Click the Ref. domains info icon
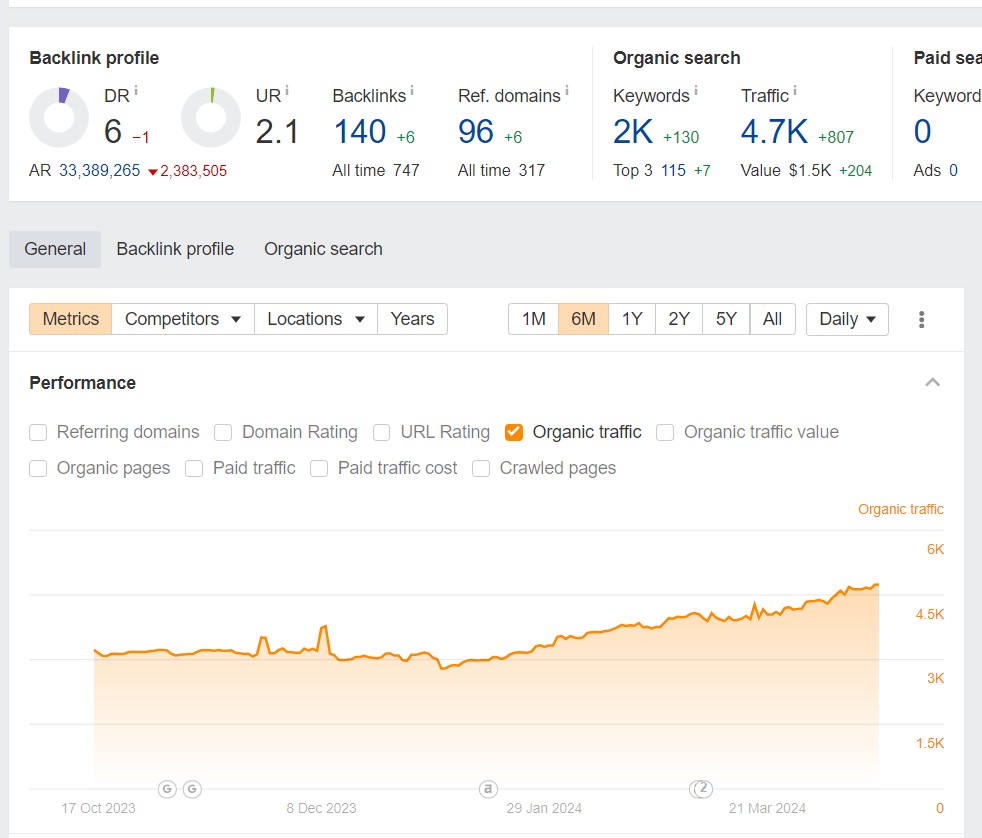 567,91
